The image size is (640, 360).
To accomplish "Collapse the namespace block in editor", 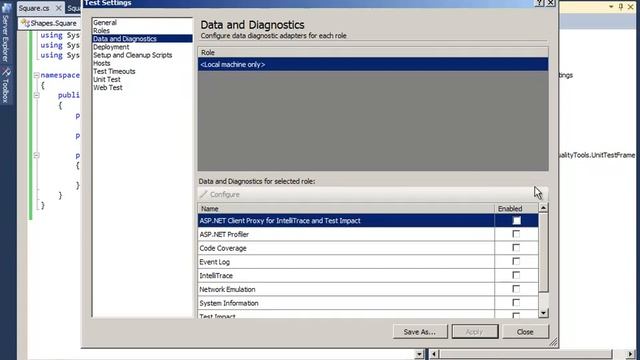I will pyautogui.click(x=36, y=76).
